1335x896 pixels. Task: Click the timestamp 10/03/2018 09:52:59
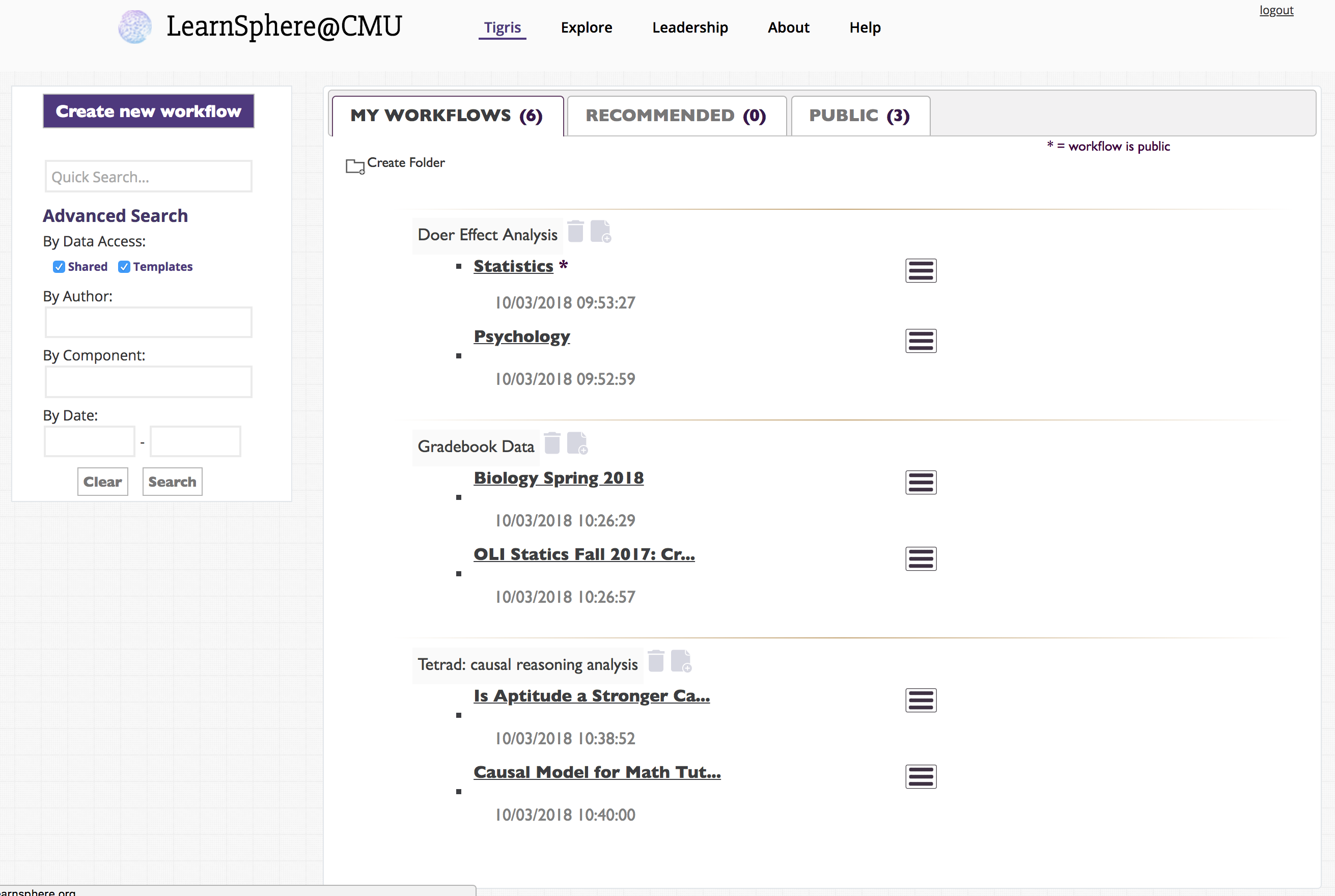tap(565, 379)
